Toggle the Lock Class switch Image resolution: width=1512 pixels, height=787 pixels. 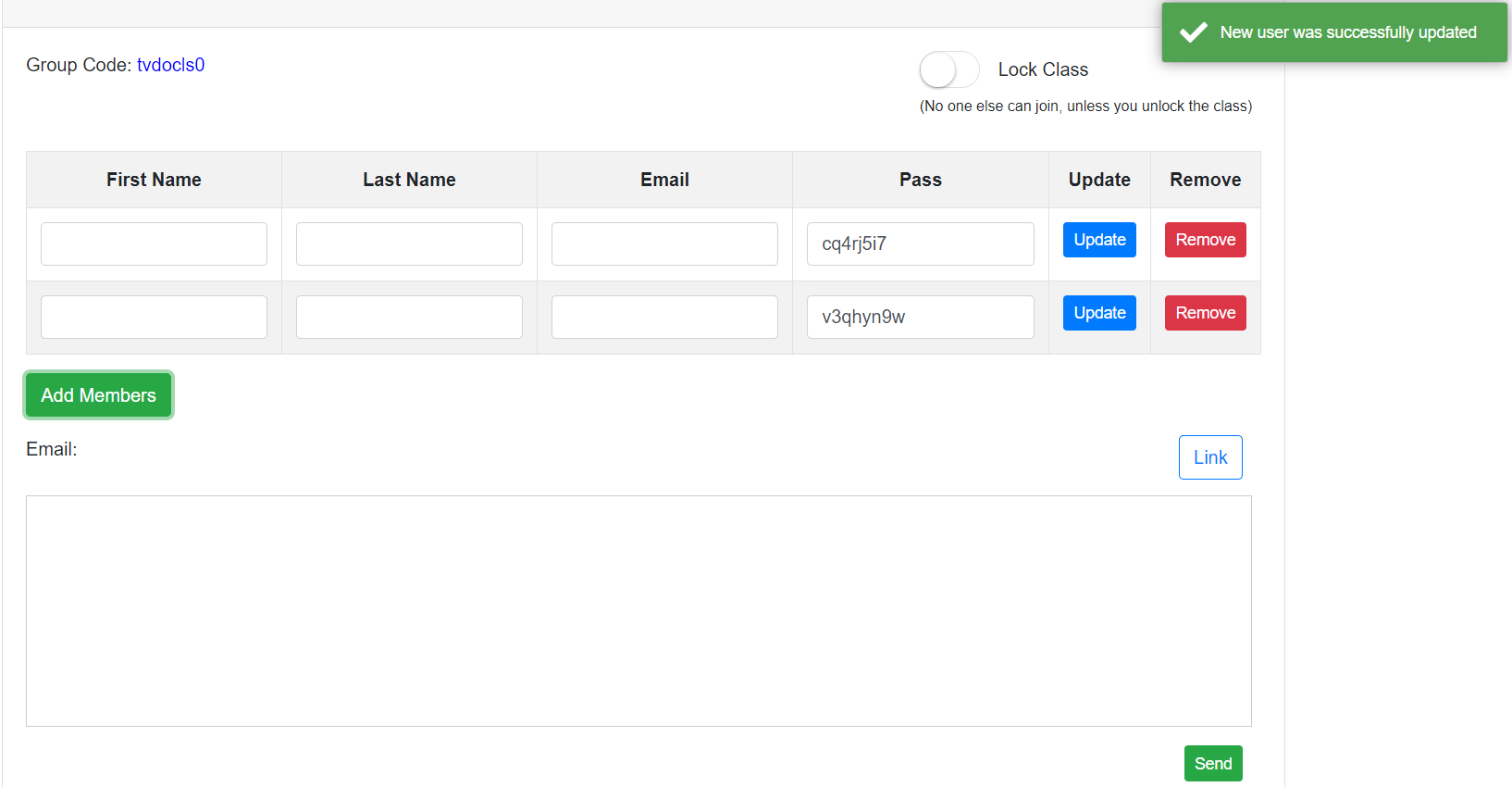(948, 69)
